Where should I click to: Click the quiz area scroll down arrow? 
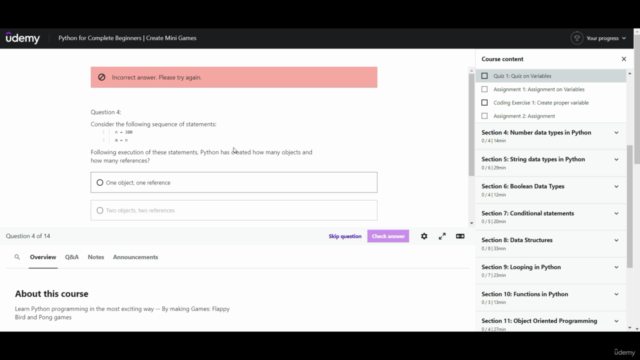click(x=471, y=223)
